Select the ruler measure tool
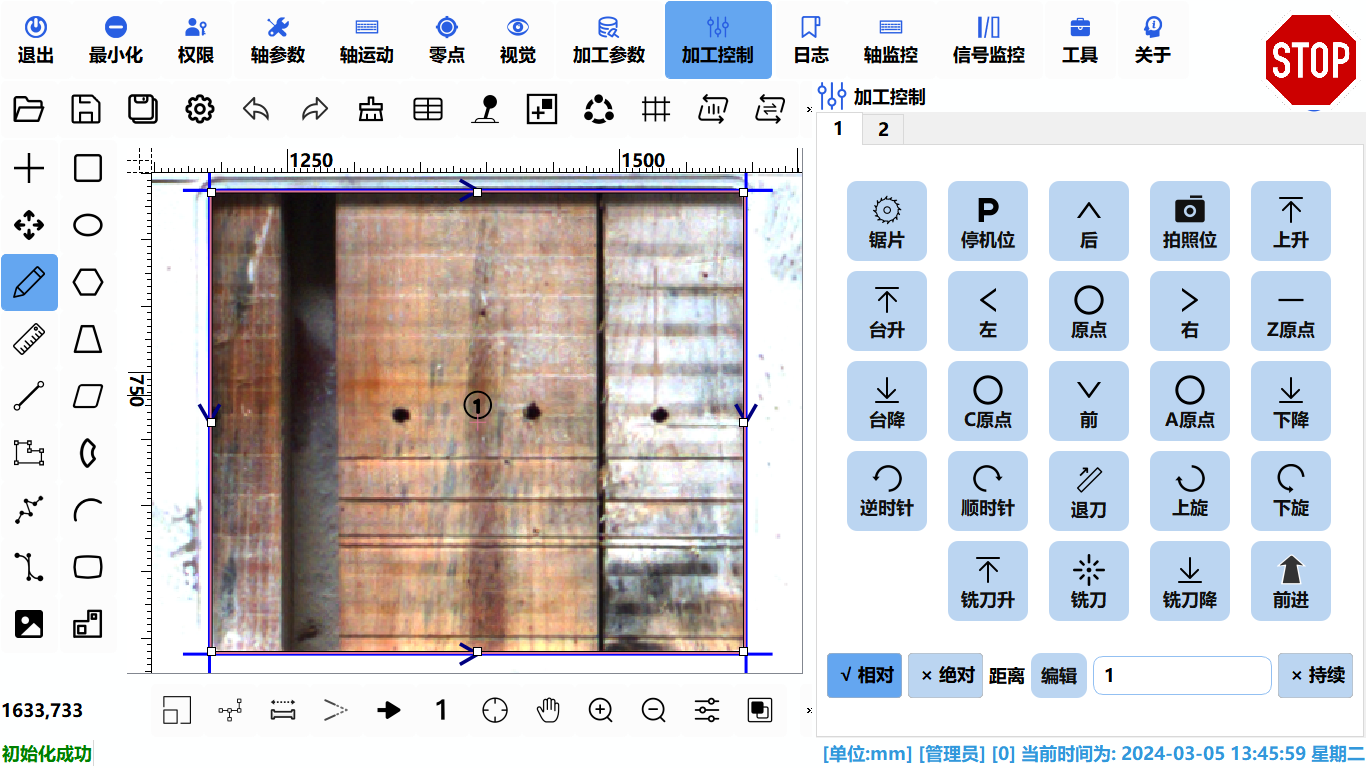Viewport: 1366px width, 768px height. click(x=29, y=340)
